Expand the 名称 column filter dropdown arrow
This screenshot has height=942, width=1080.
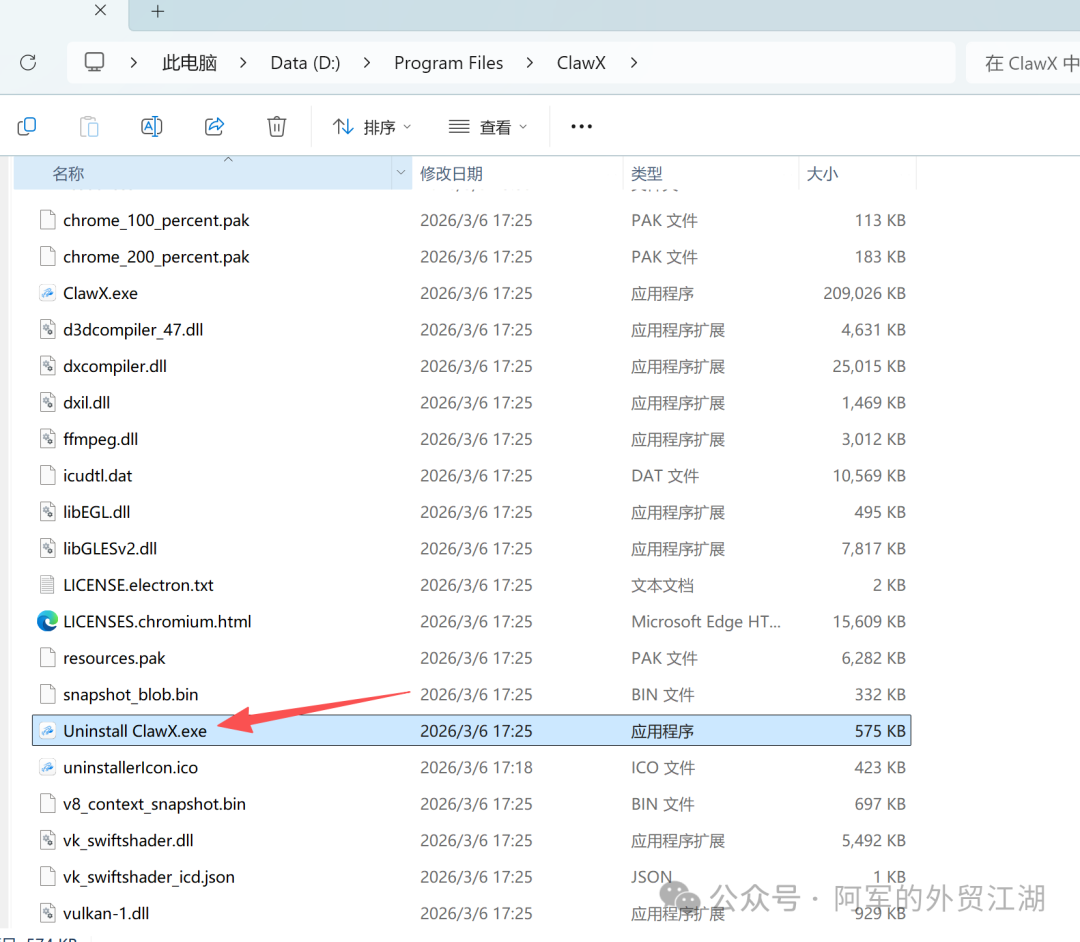tap(401, 173)
